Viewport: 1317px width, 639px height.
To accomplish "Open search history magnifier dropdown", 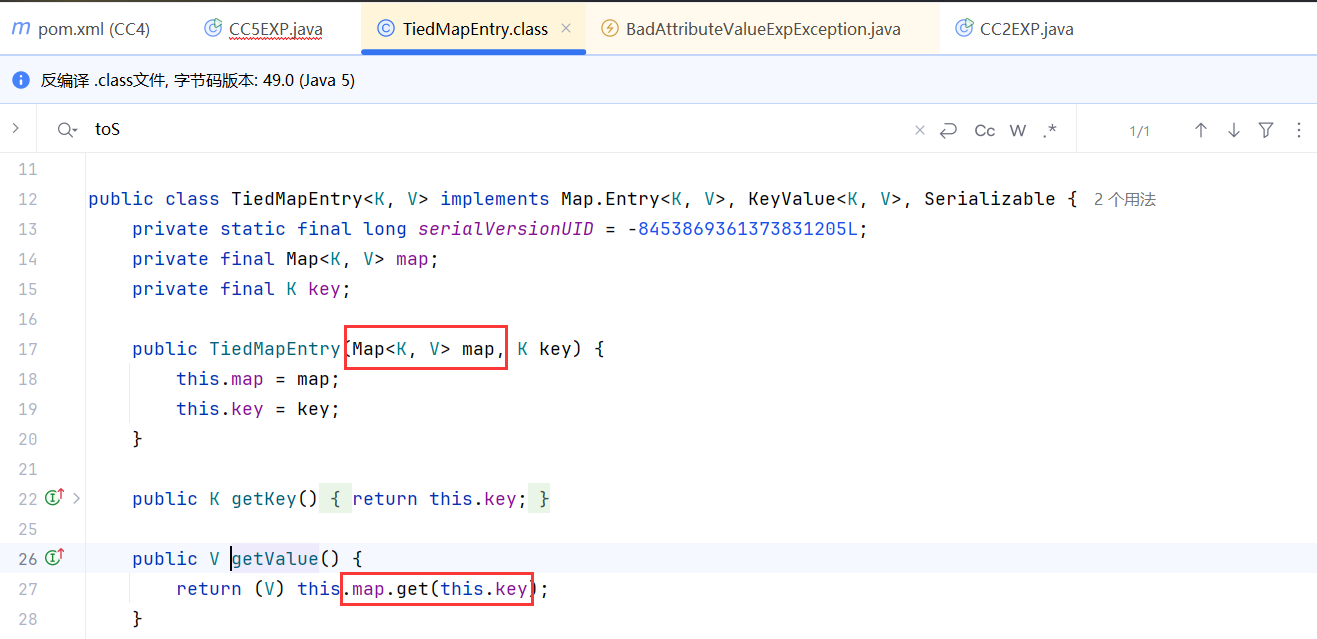I will [67, 130].
